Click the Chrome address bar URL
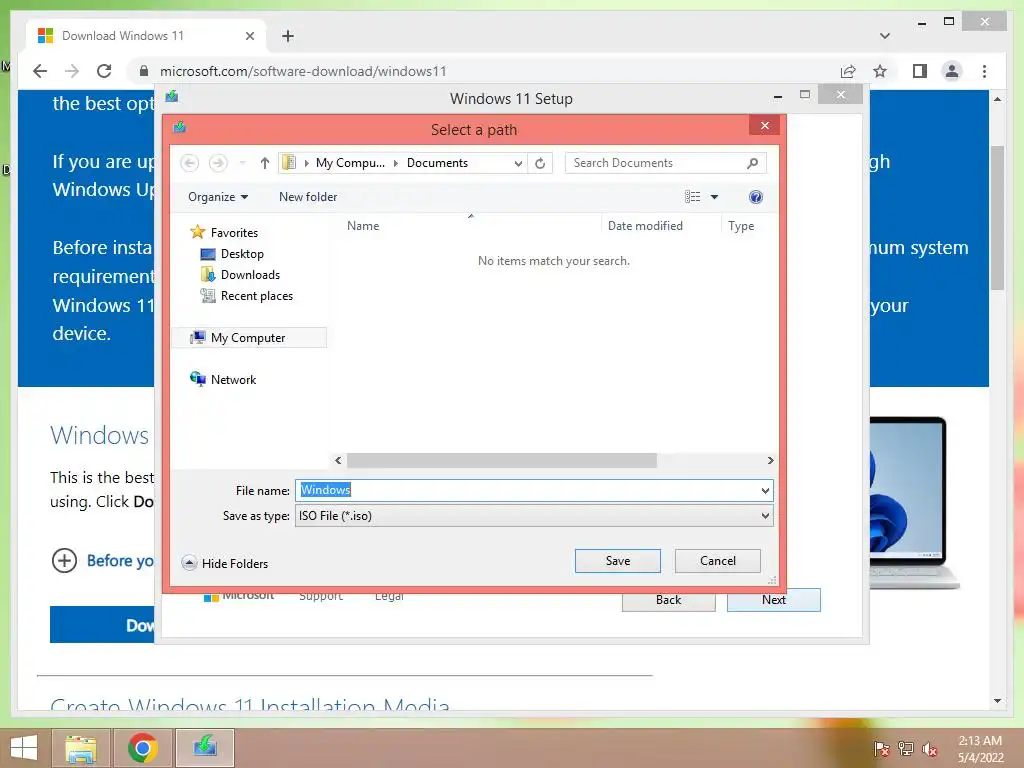The width and height of the screenshot is (1024, 768). [x=303, y=71]
